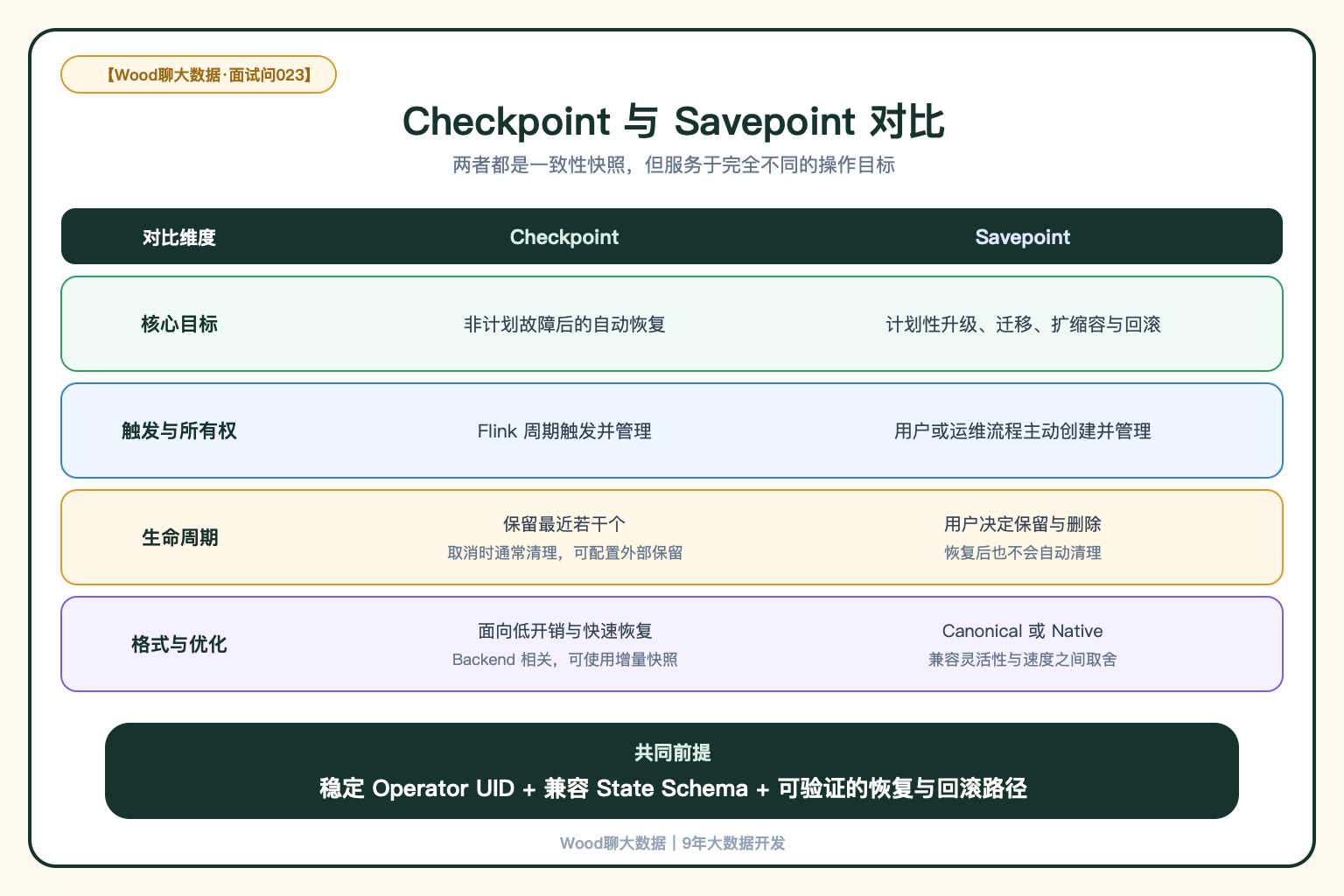The image size is (1344, 896).
Task: Click the line 稳定 Operator UID + 兼容 State Schema
Action: 534,788
